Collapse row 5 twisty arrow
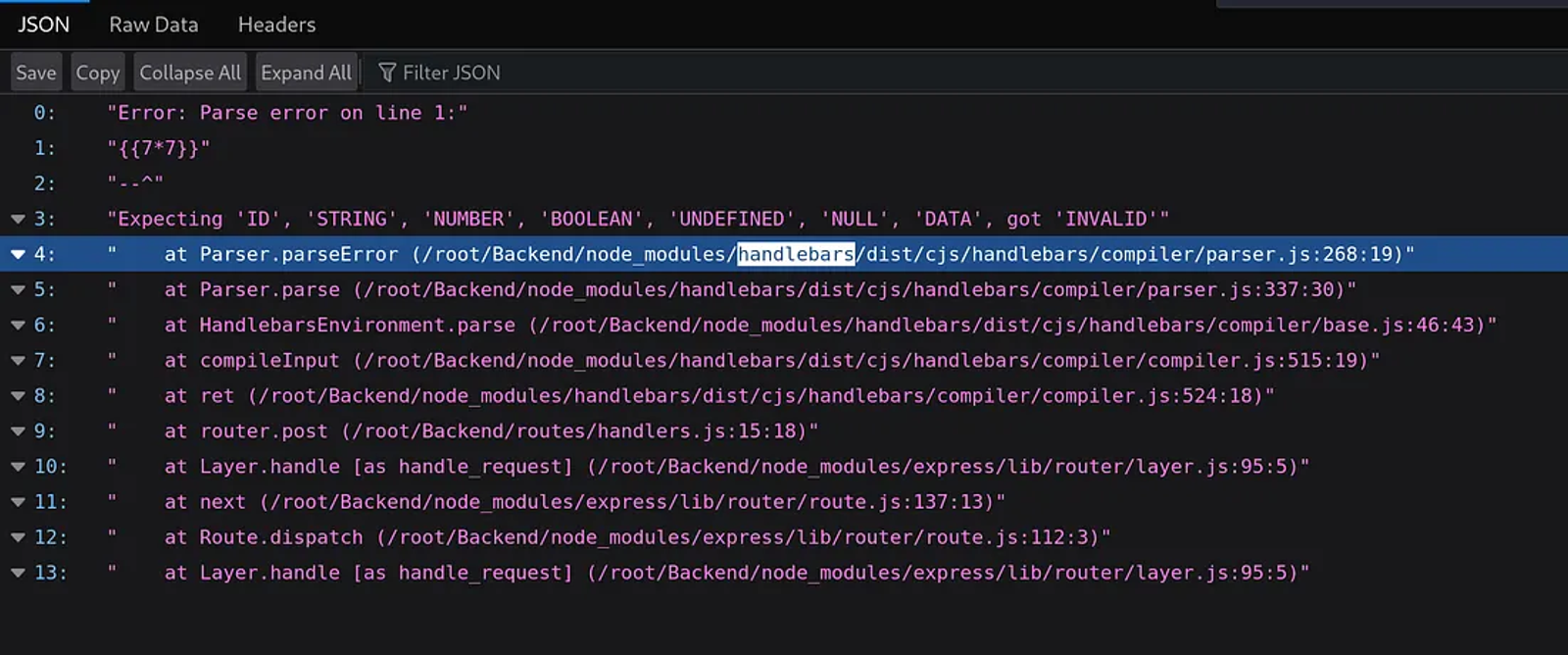The image size is (1568, 655). click(x=18, y=289)
